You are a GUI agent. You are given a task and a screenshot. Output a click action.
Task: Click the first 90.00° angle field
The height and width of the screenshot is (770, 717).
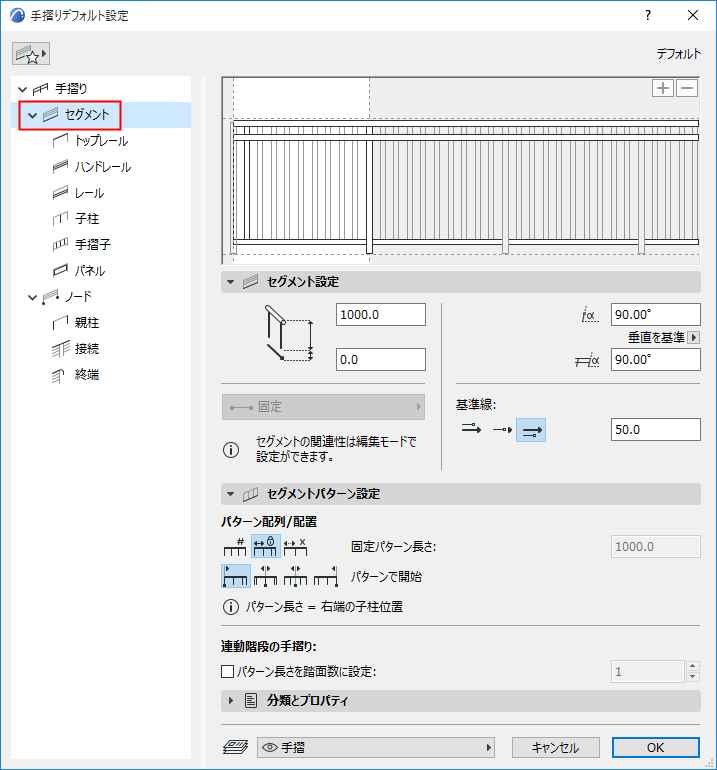point(656,314)
